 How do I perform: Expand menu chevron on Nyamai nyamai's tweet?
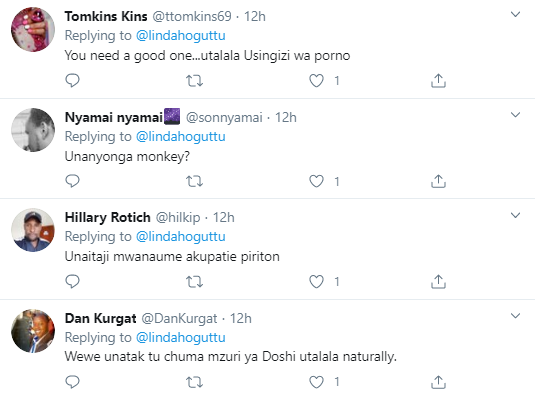coord(515,115)
